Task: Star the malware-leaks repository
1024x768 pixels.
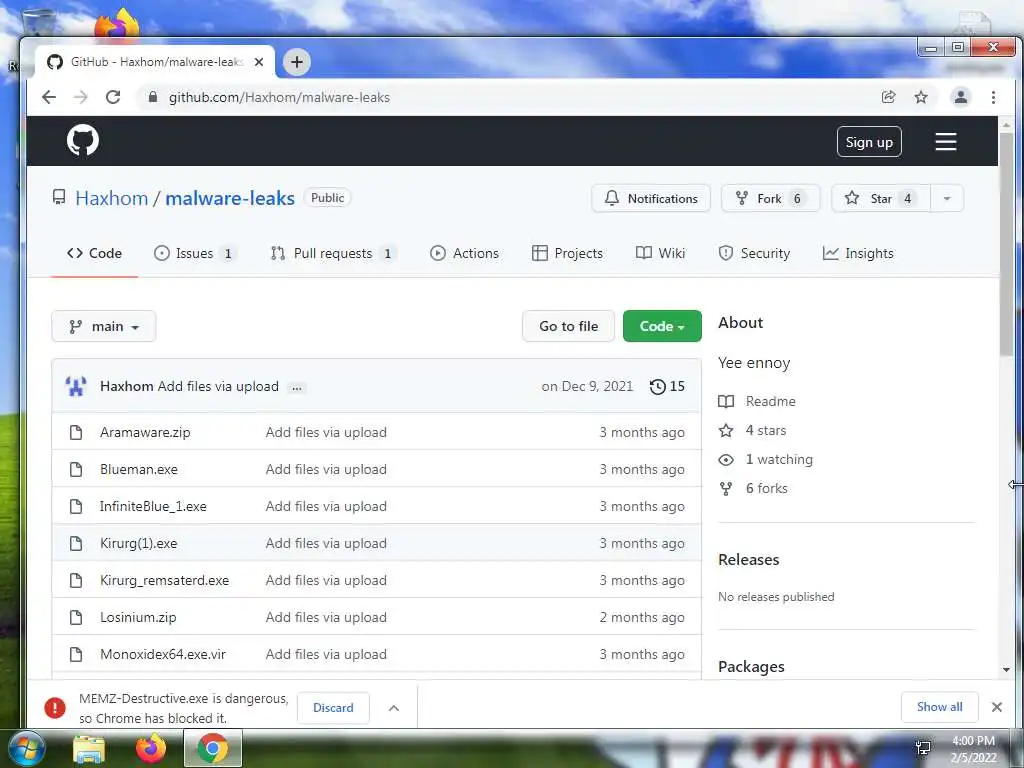Action: tap(880, 199)
